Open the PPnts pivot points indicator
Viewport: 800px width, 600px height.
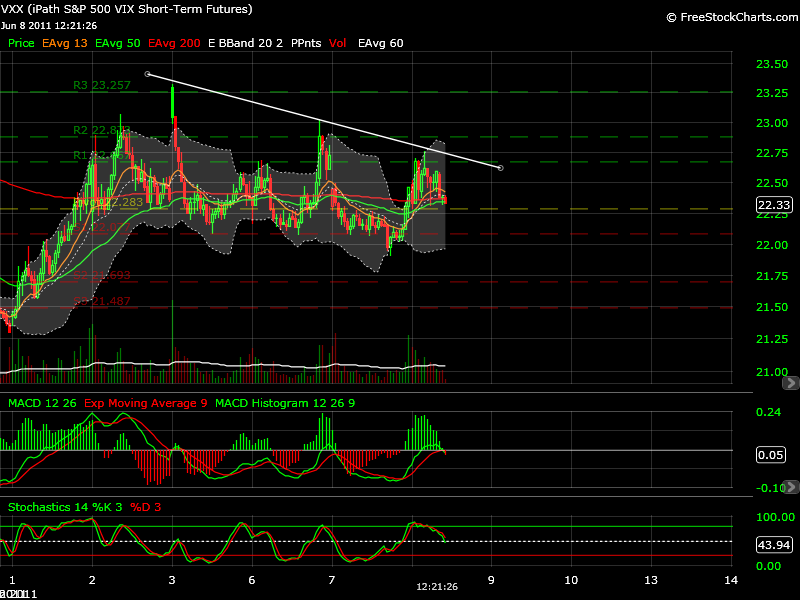pos(304,44)
